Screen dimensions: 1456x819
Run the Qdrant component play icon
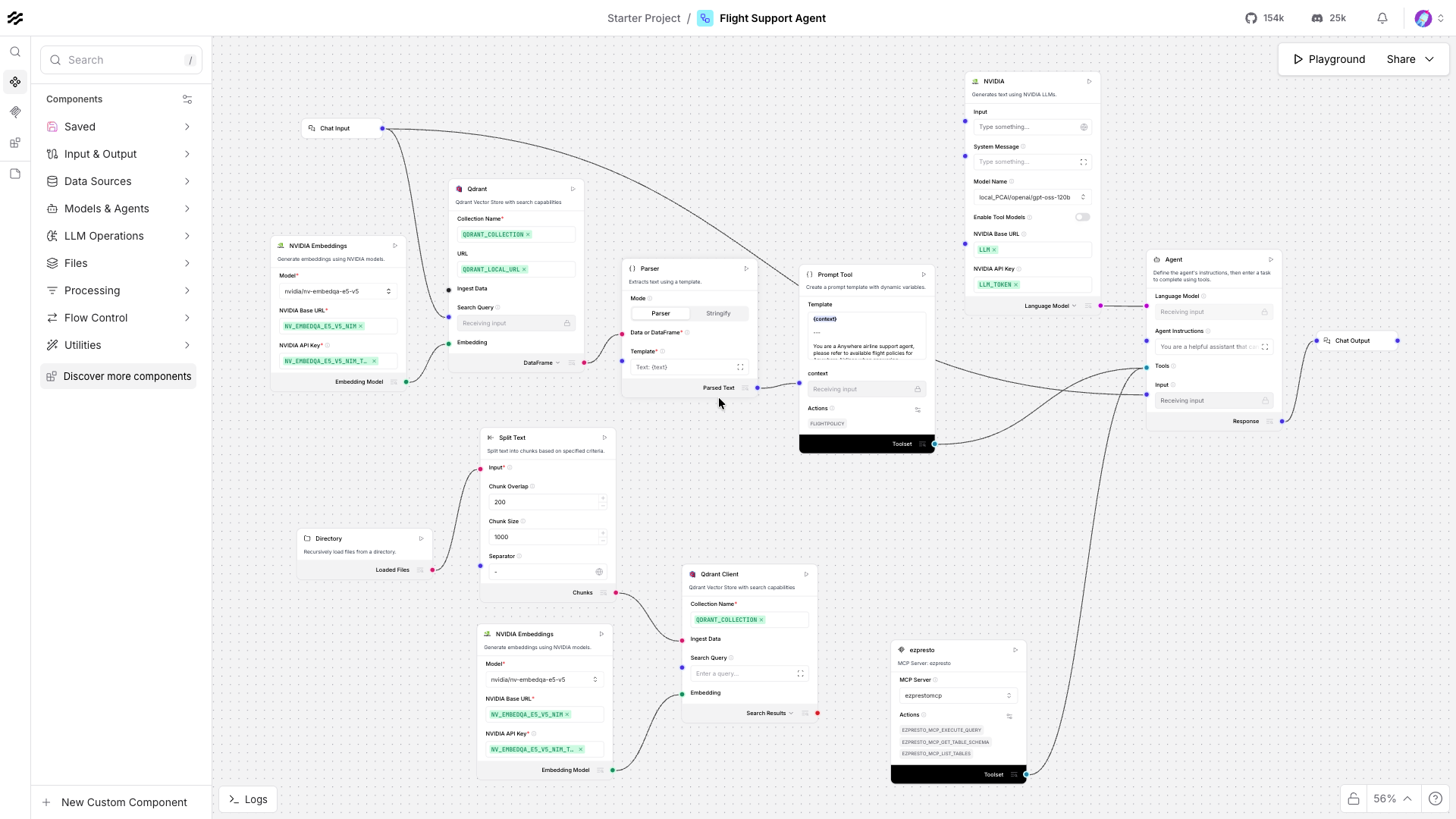[573, 189]
